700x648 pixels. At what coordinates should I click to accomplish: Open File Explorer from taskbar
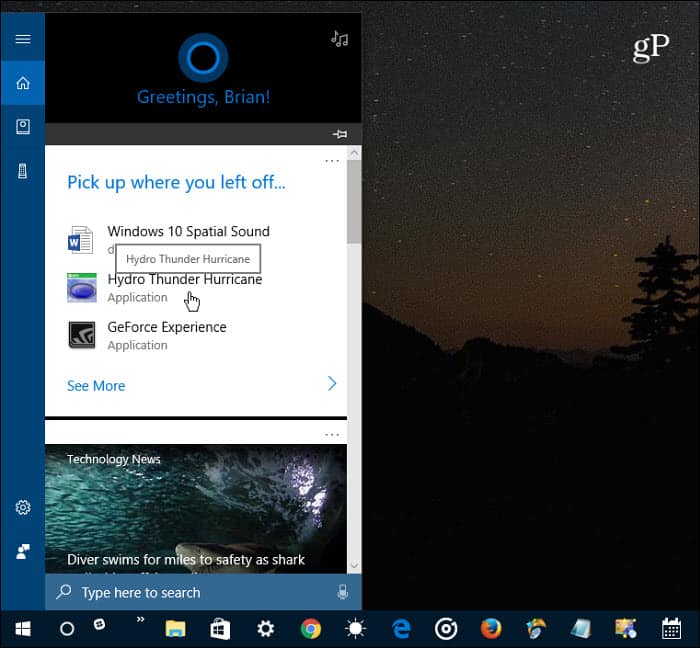175,629
